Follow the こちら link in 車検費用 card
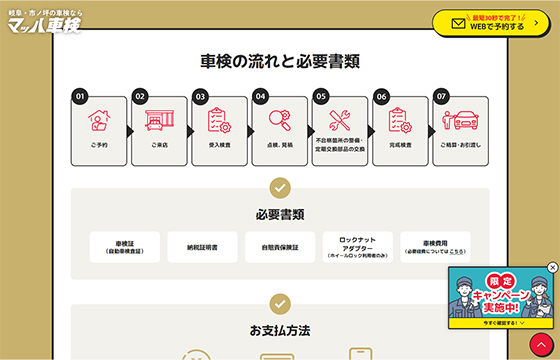This screenshot has height=360, width=560. (x=456, y=251)
